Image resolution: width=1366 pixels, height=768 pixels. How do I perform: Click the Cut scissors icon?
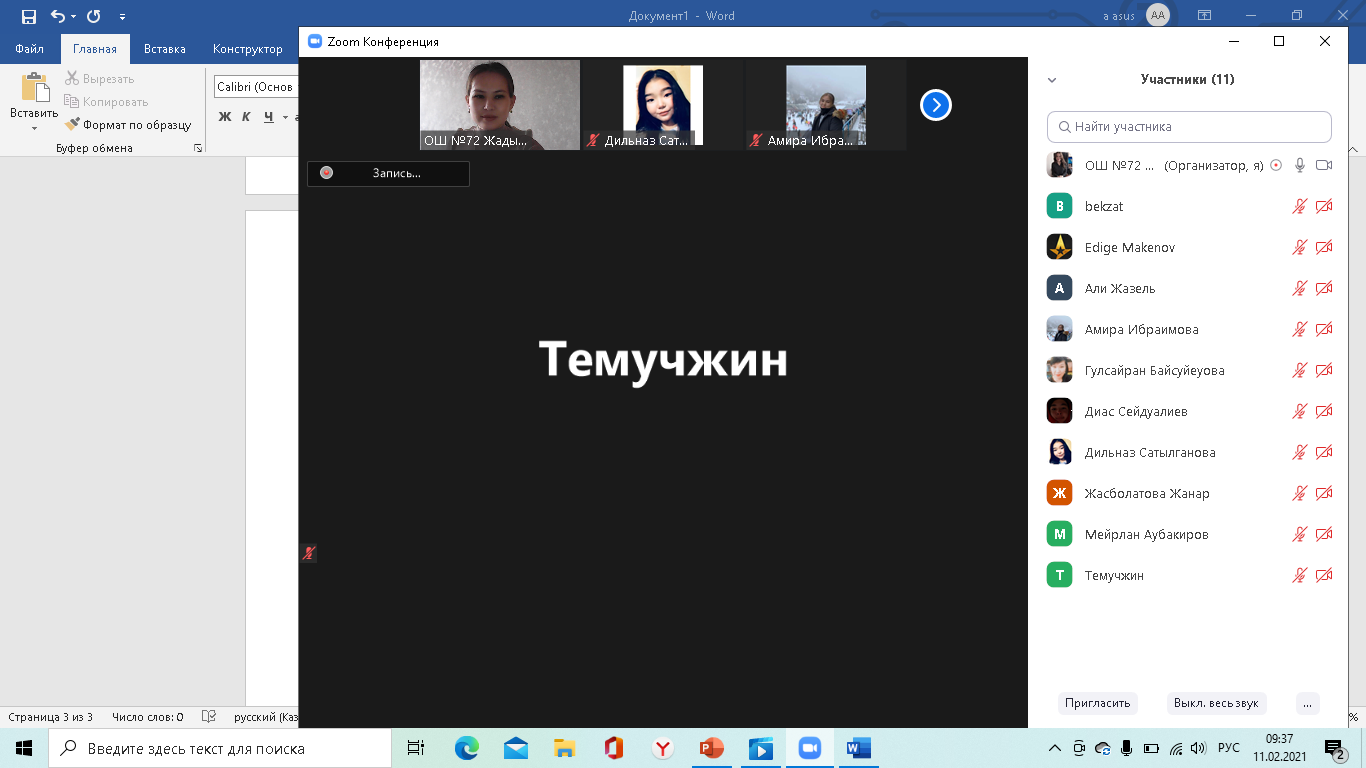(72, 79)
